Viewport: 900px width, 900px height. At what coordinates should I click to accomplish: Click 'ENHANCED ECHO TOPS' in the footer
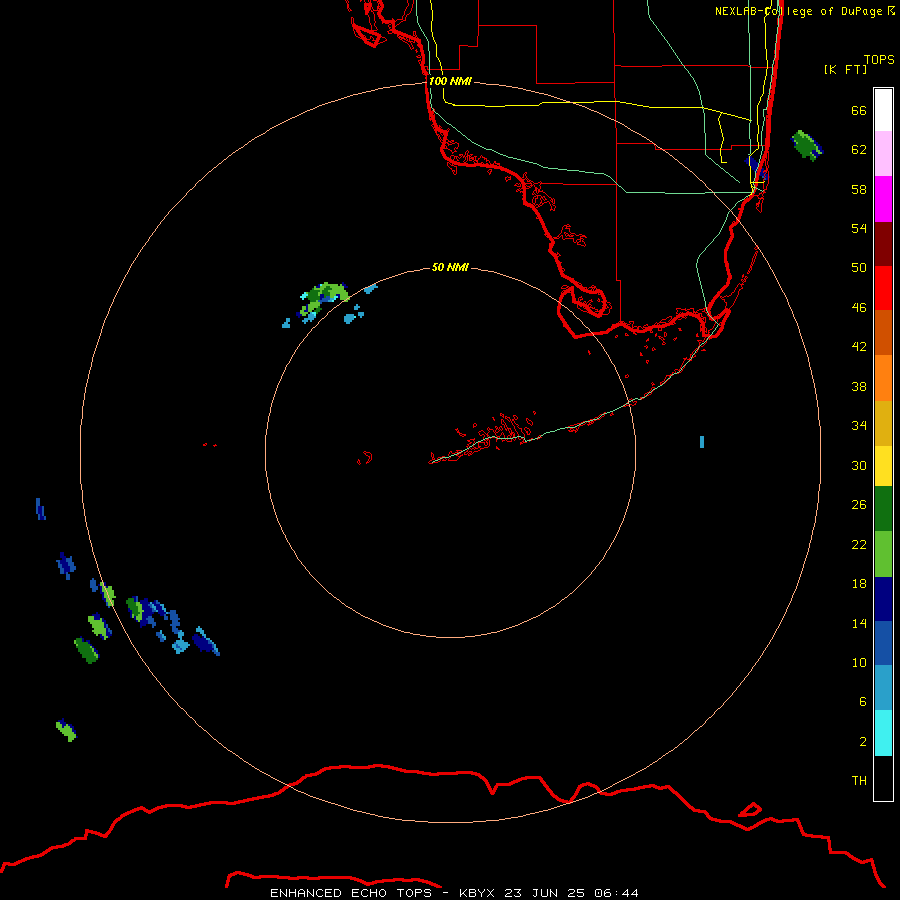(351, 893)
